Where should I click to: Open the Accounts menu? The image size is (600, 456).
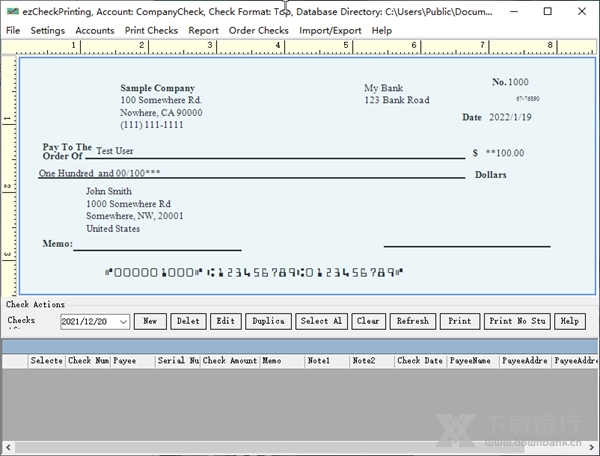[x=95, y=30]
